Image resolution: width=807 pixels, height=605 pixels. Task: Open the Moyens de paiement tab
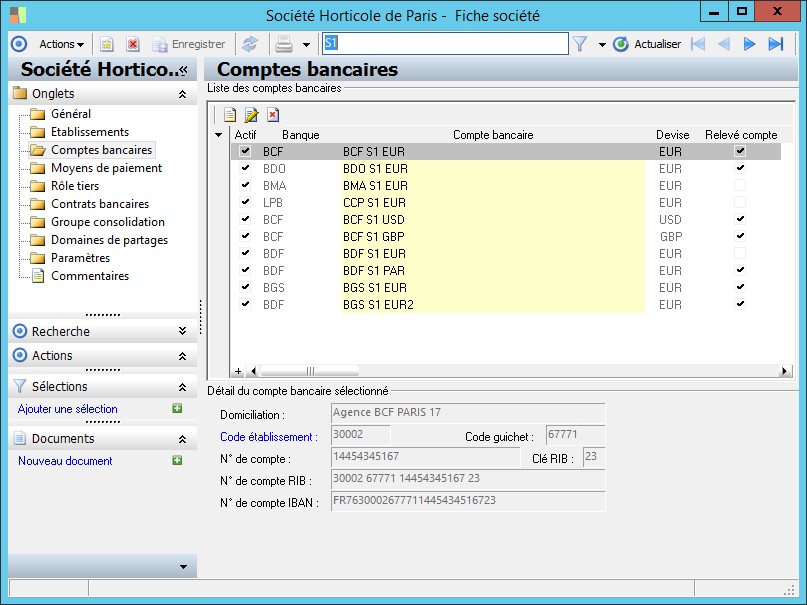pyautogui.click(x=106, y=168)
